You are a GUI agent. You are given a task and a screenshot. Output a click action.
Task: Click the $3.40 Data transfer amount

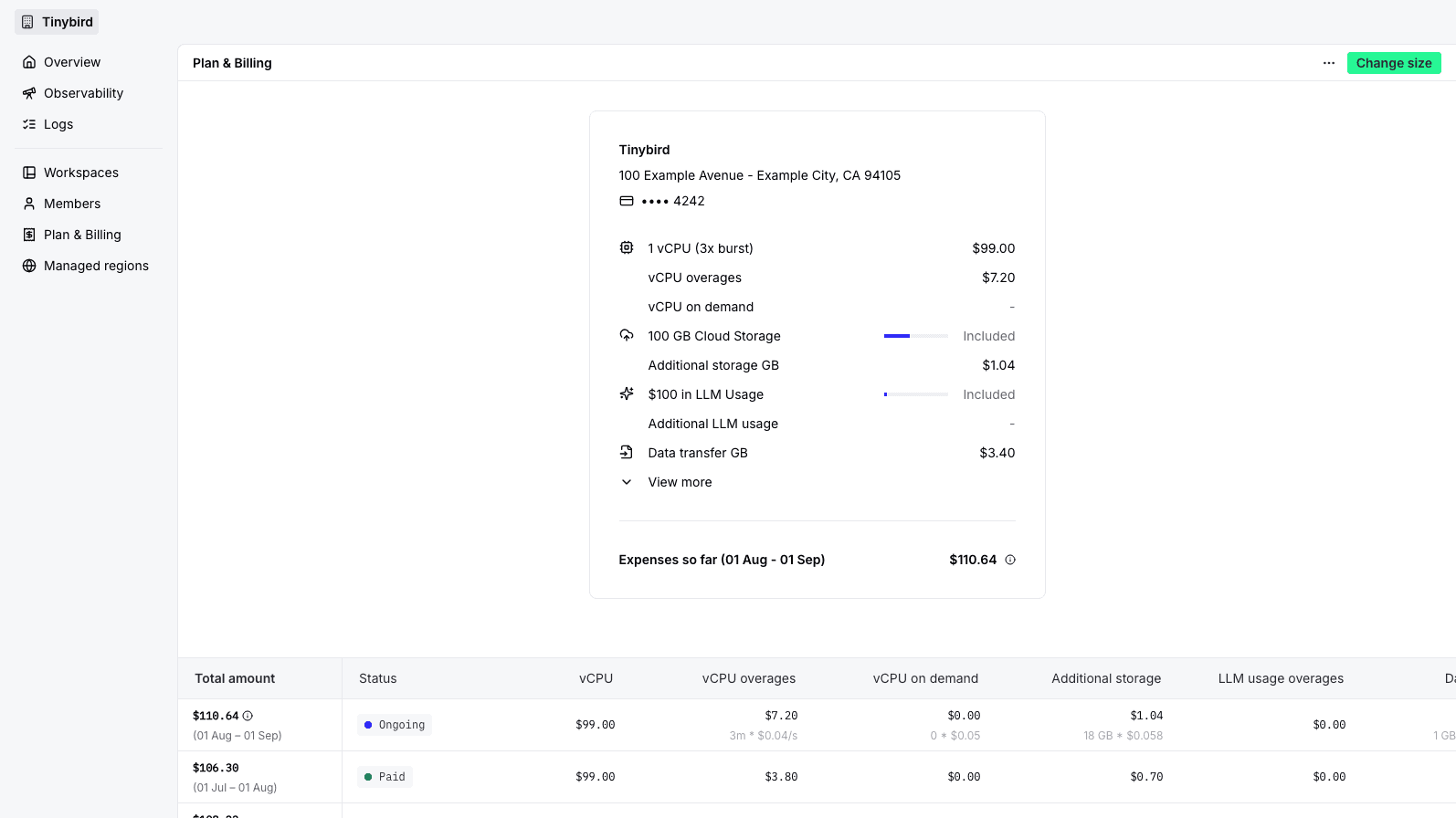(997, 453)
